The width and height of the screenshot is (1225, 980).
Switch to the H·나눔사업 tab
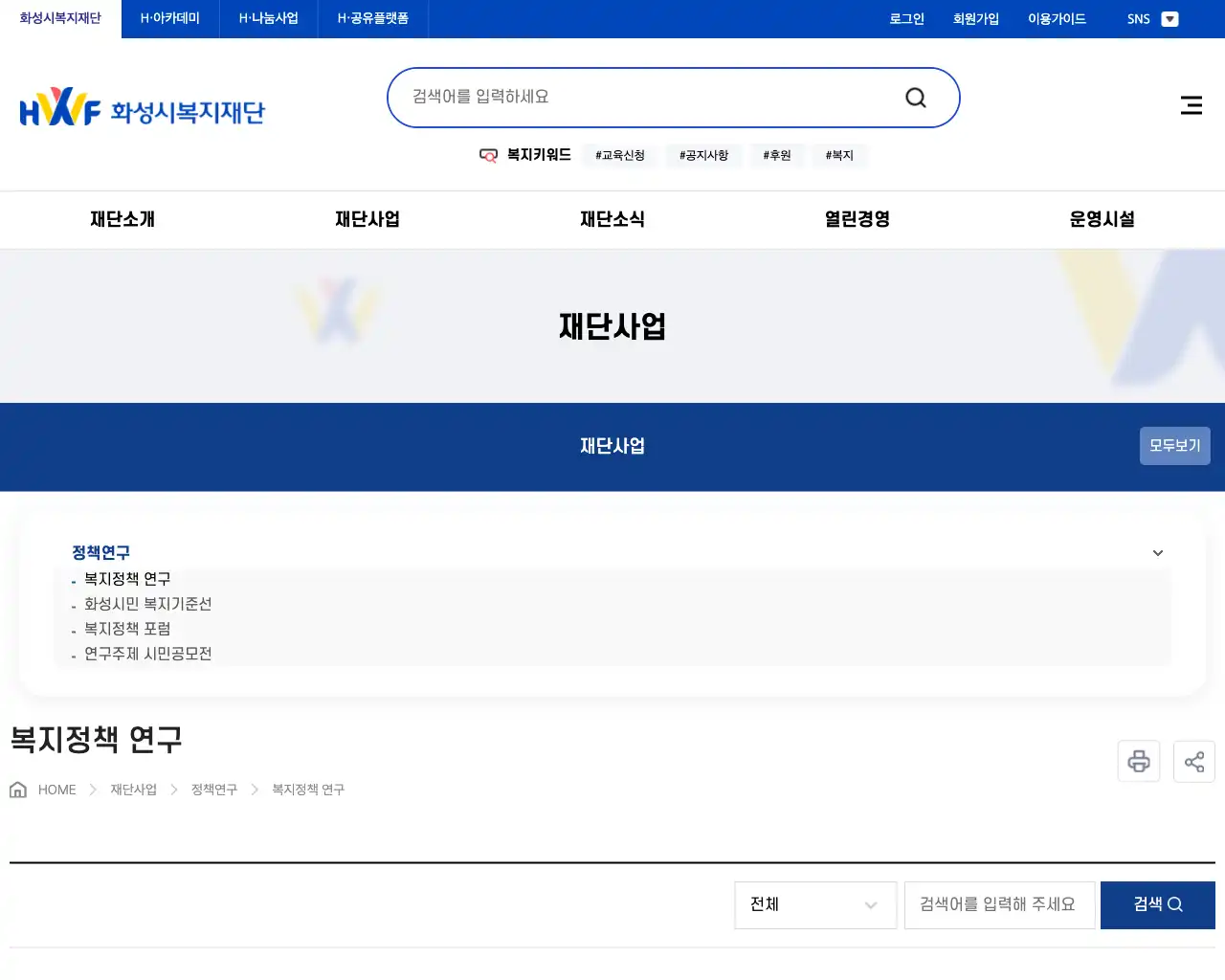click(x=268, y=18)
